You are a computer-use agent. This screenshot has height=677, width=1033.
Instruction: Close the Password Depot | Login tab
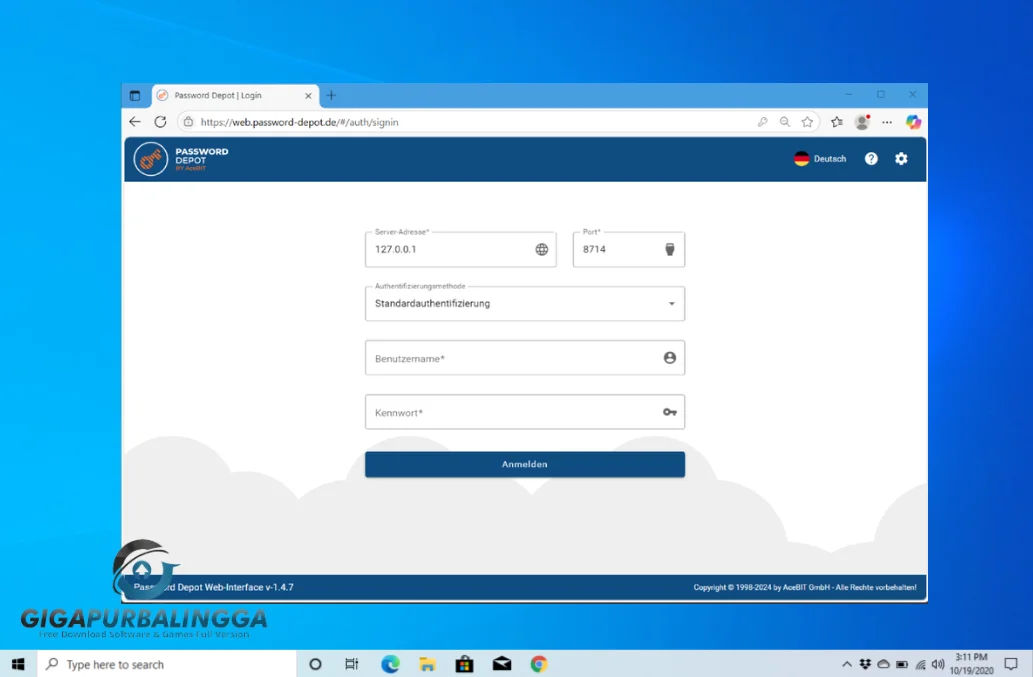click(x=308, y=95)
